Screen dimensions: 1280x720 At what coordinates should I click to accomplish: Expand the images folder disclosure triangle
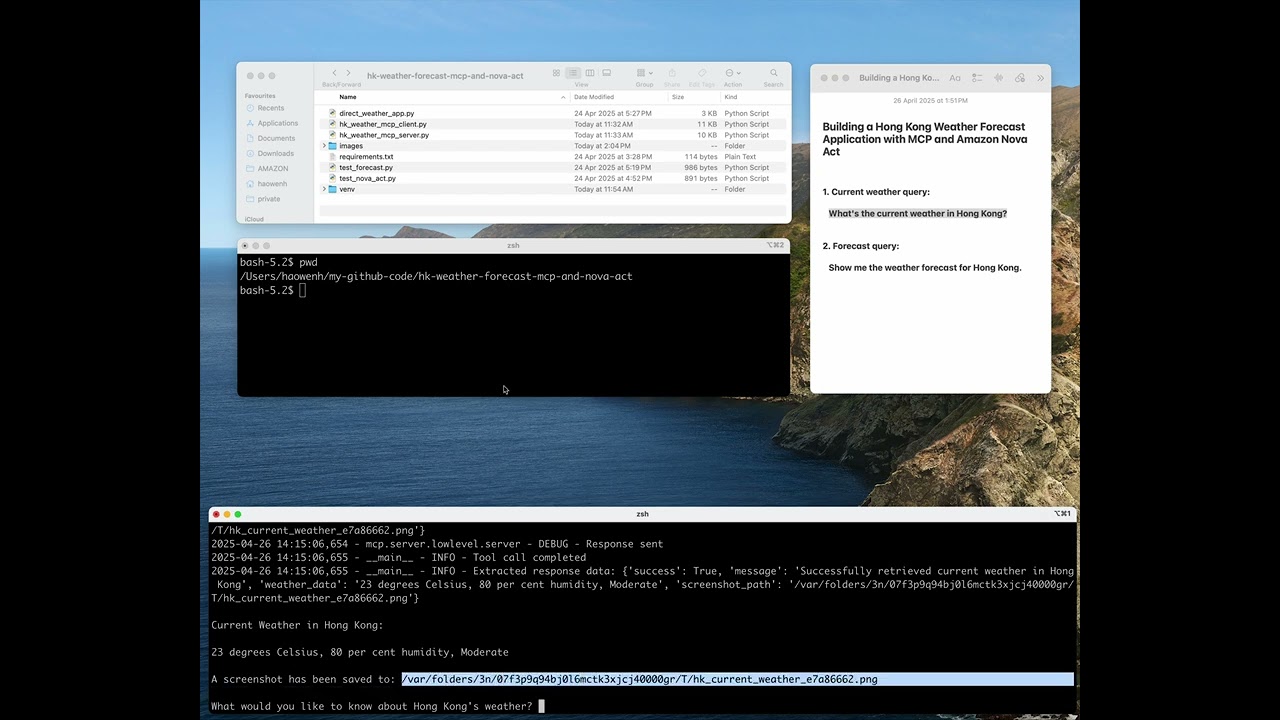click(x=324, y=146)
